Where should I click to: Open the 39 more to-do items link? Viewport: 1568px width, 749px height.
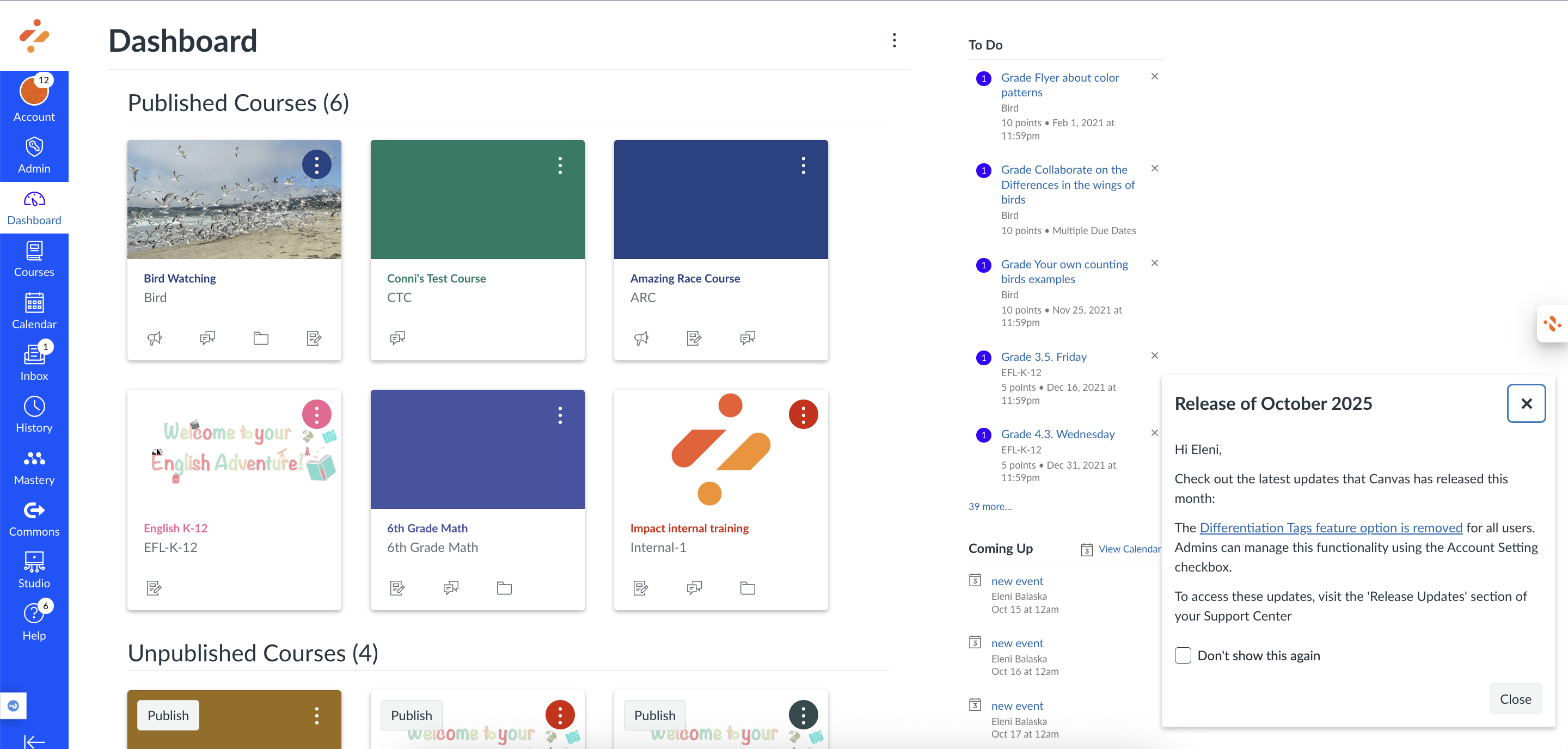tap(989, 506)
